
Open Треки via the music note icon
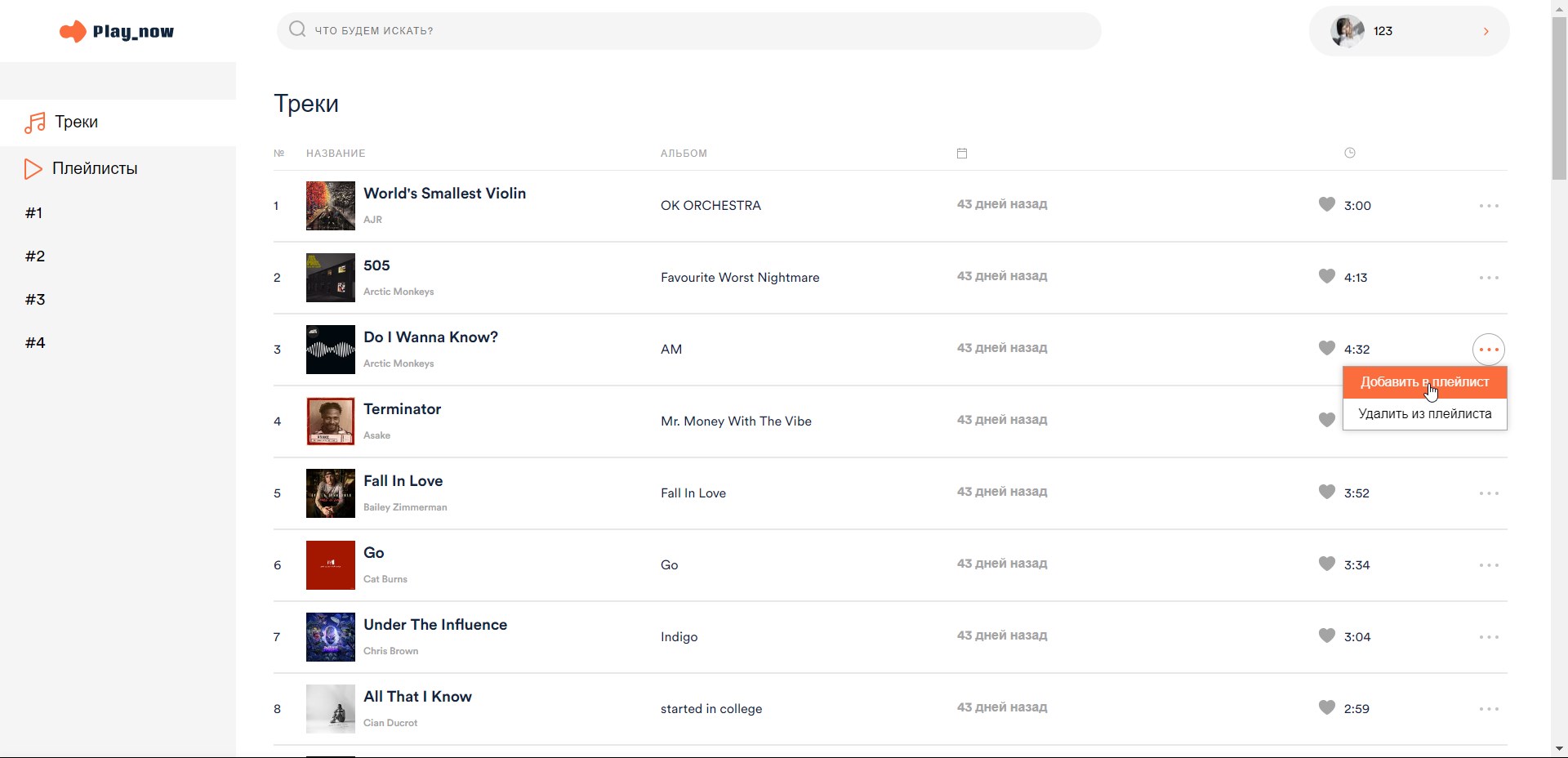[35, 123]
